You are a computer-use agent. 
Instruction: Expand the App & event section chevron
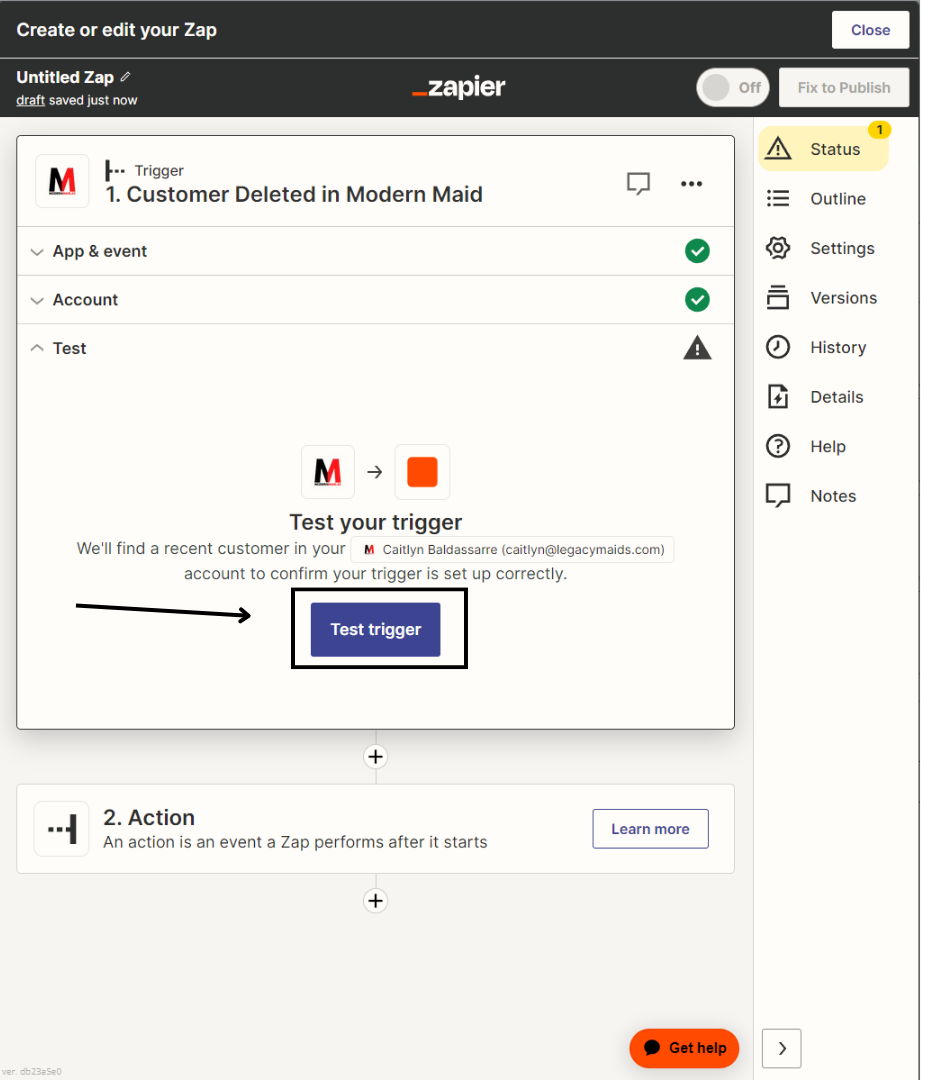point(37,253)
